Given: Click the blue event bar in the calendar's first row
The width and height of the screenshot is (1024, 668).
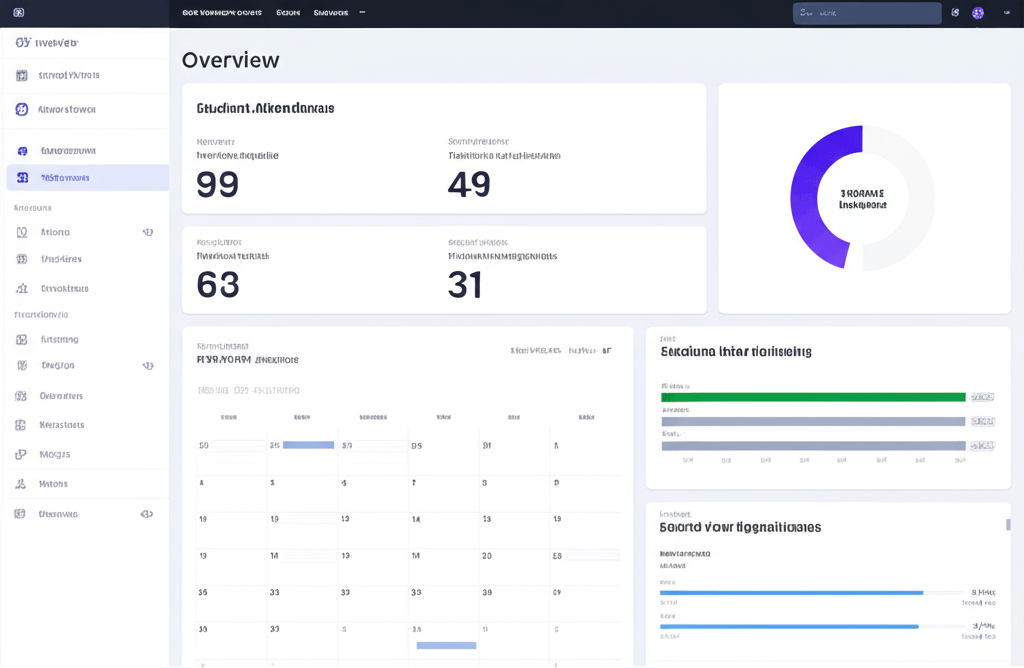Looking at the screenshot, I should tap(308, 445).
